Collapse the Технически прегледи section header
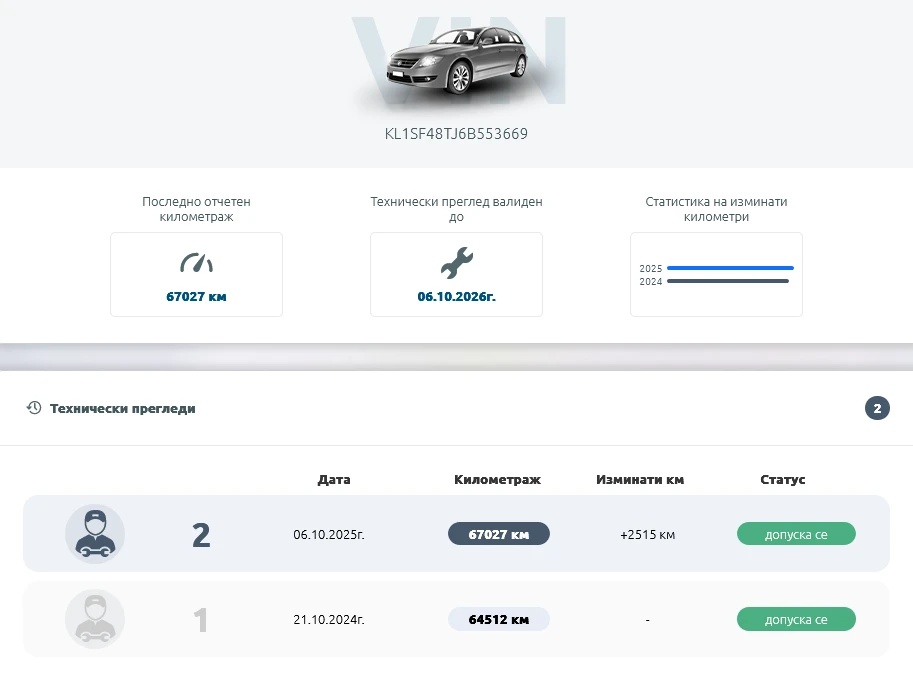 click(x=123, y=408)
